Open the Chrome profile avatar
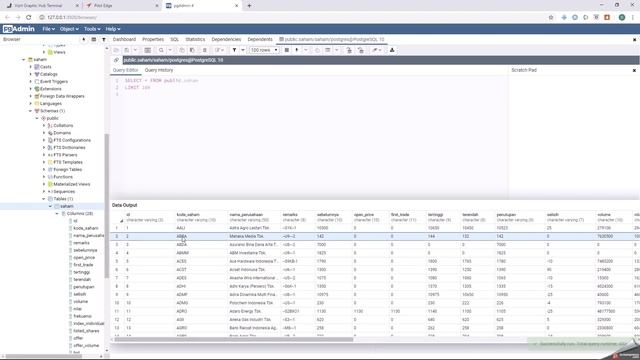This screenshot has height=360, width=640. pyautogui.click(x=622, y=18)
